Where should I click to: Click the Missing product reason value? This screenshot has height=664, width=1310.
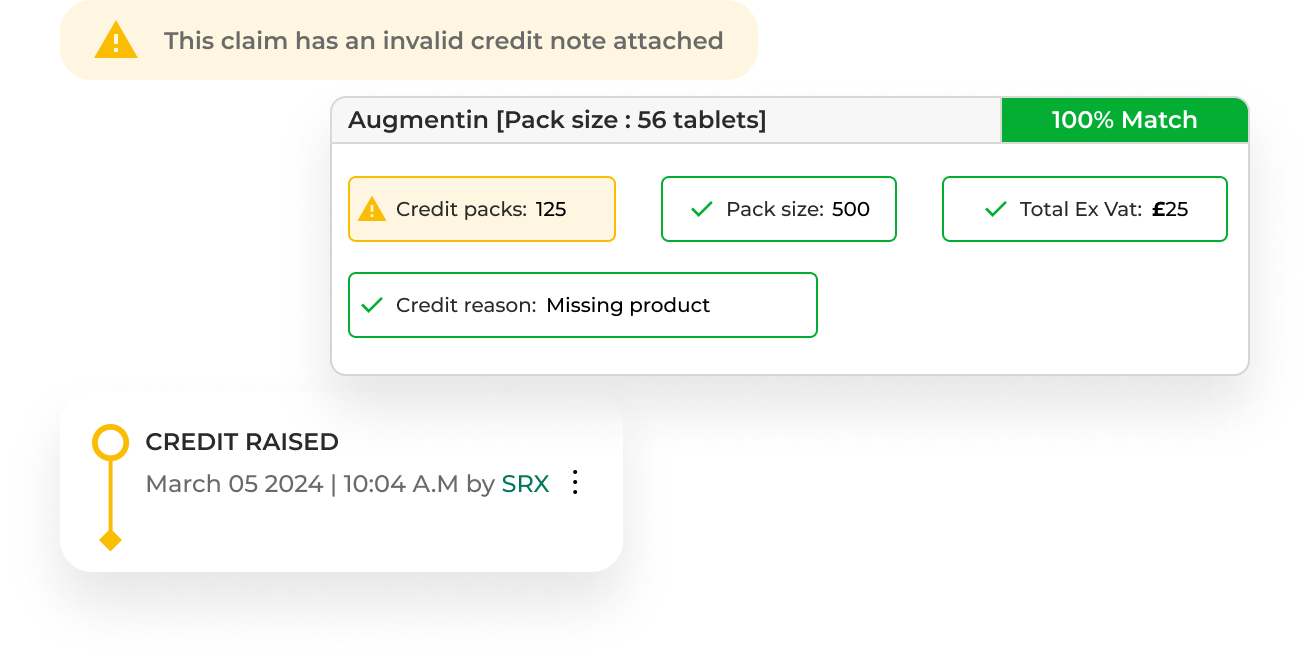pyautogui.click(x=628, y=305)
